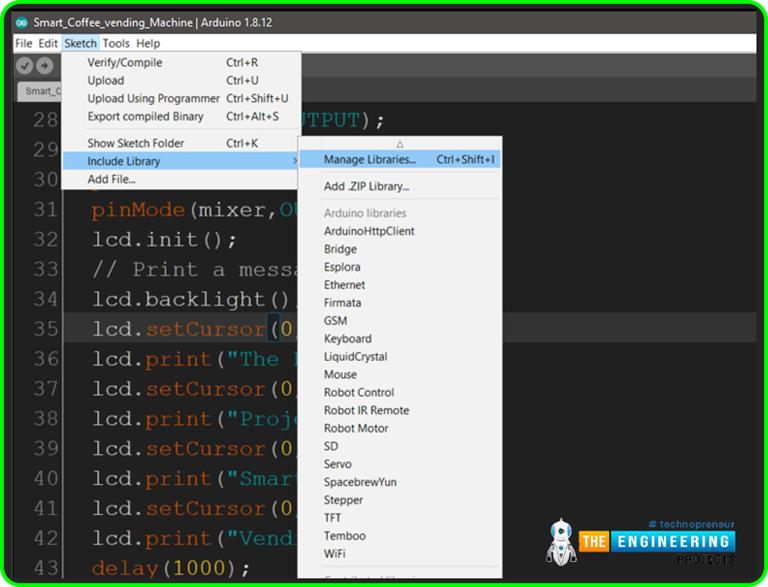Open the Help menu
The image size is (768, 587).
148,44
